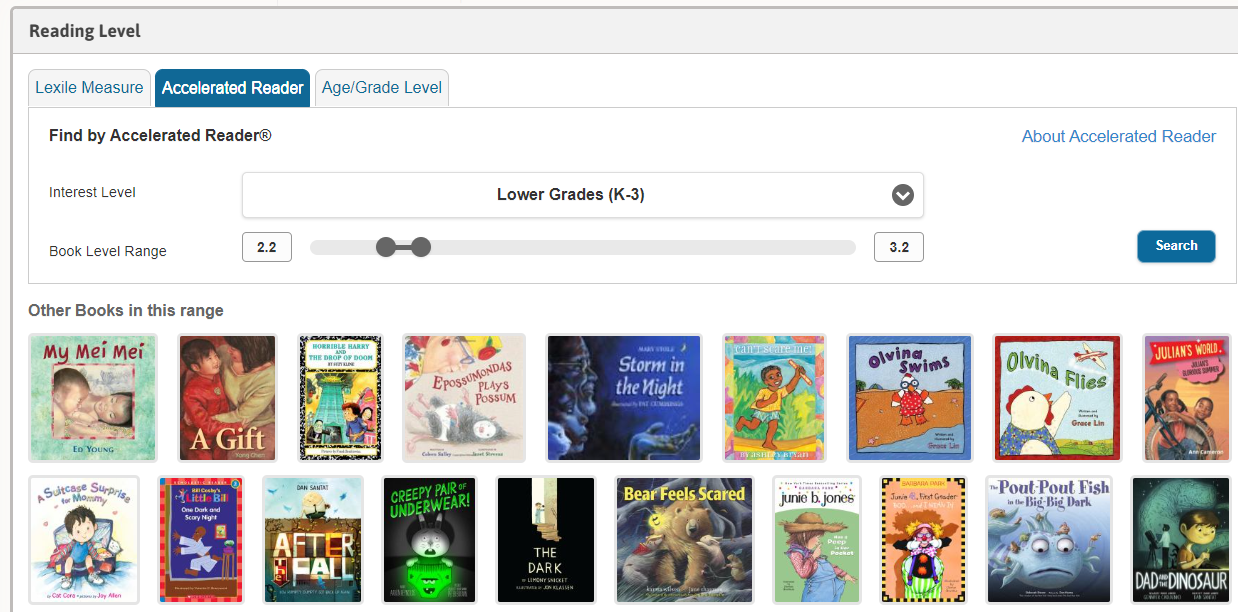Select the After the Fall book cover
Viewport: 1238px width, 612px height.
(313, 540)
